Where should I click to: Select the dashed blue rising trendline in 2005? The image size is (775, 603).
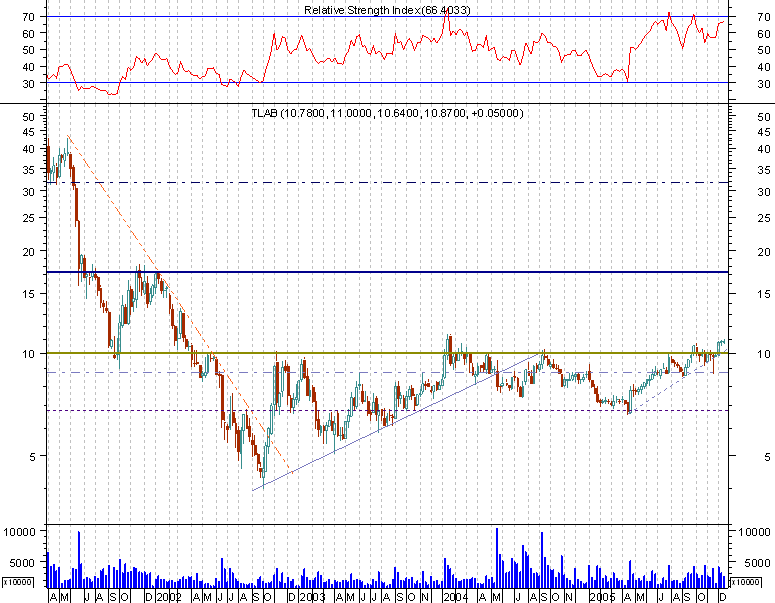680,379
